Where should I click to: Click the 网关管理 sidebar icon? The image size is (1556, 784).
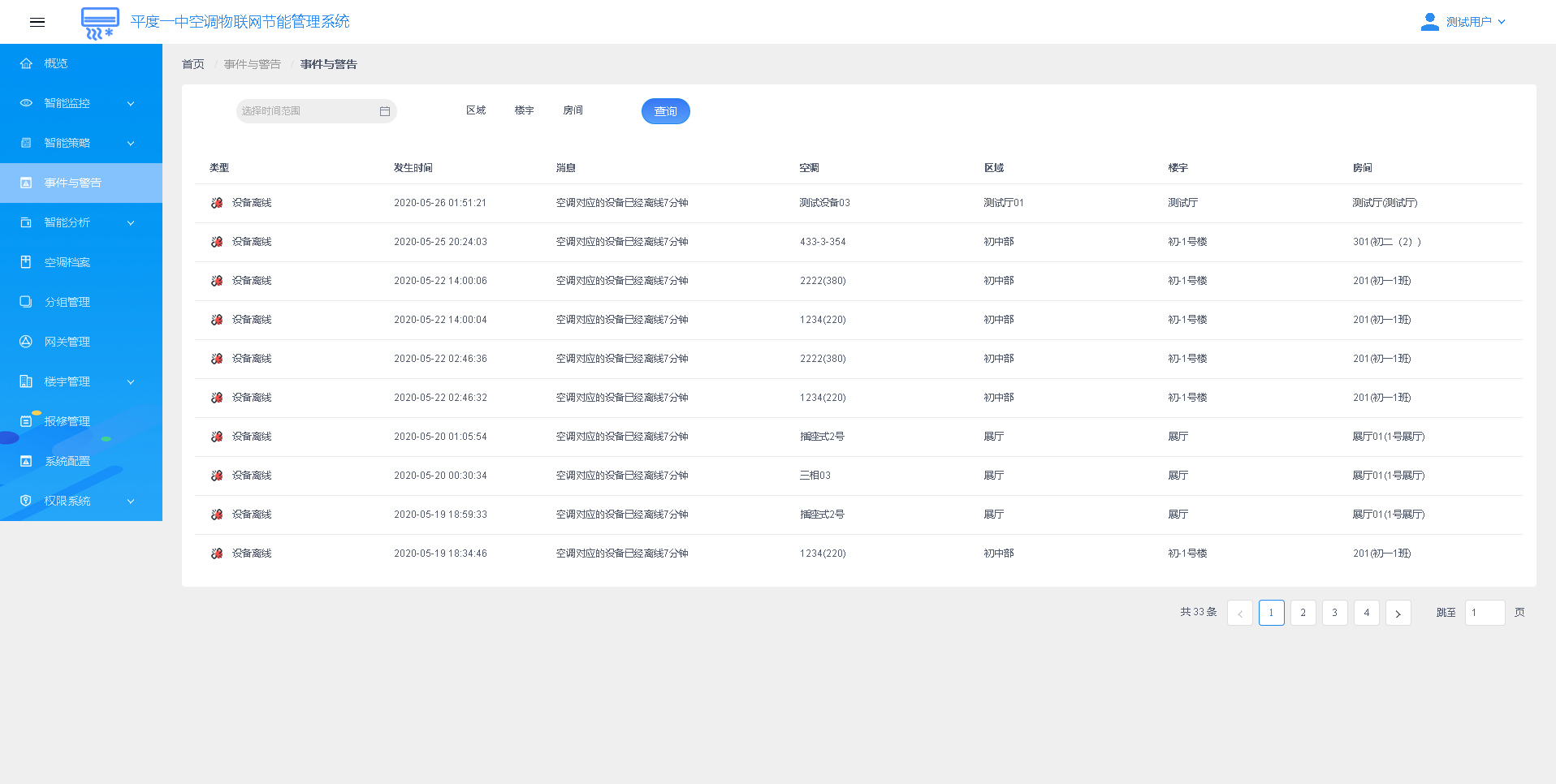(26, 342)
